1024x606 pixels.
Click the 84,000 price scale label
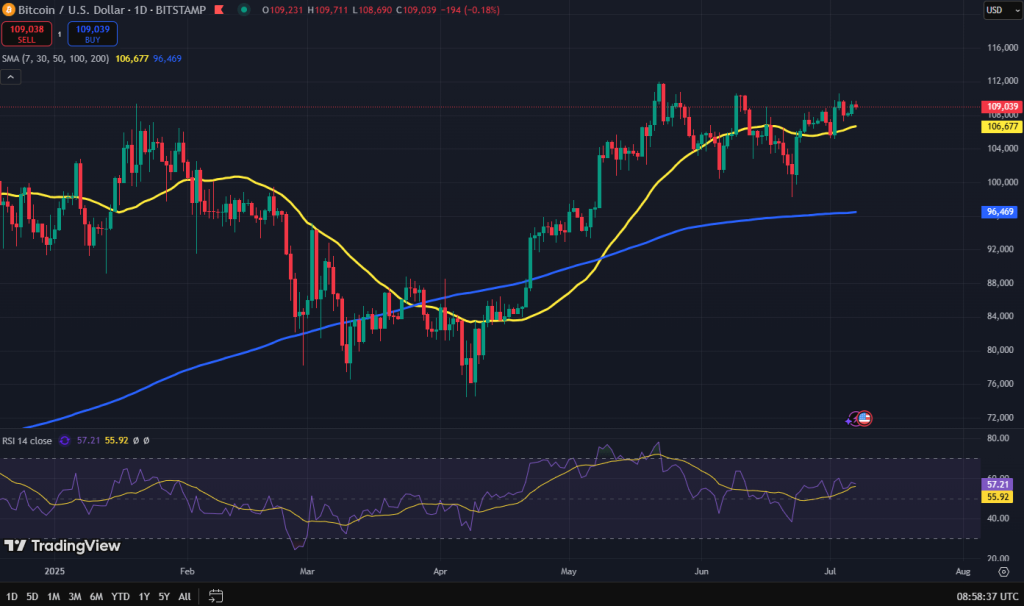1000,316
